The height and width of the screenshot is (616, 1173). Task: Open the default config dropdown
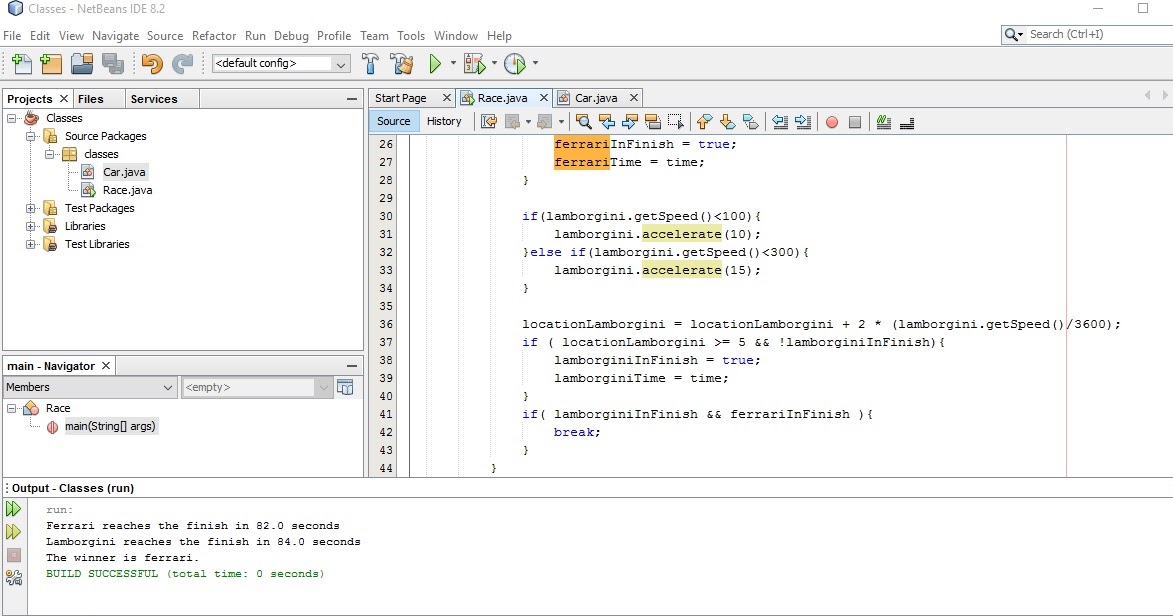[341, 64]
